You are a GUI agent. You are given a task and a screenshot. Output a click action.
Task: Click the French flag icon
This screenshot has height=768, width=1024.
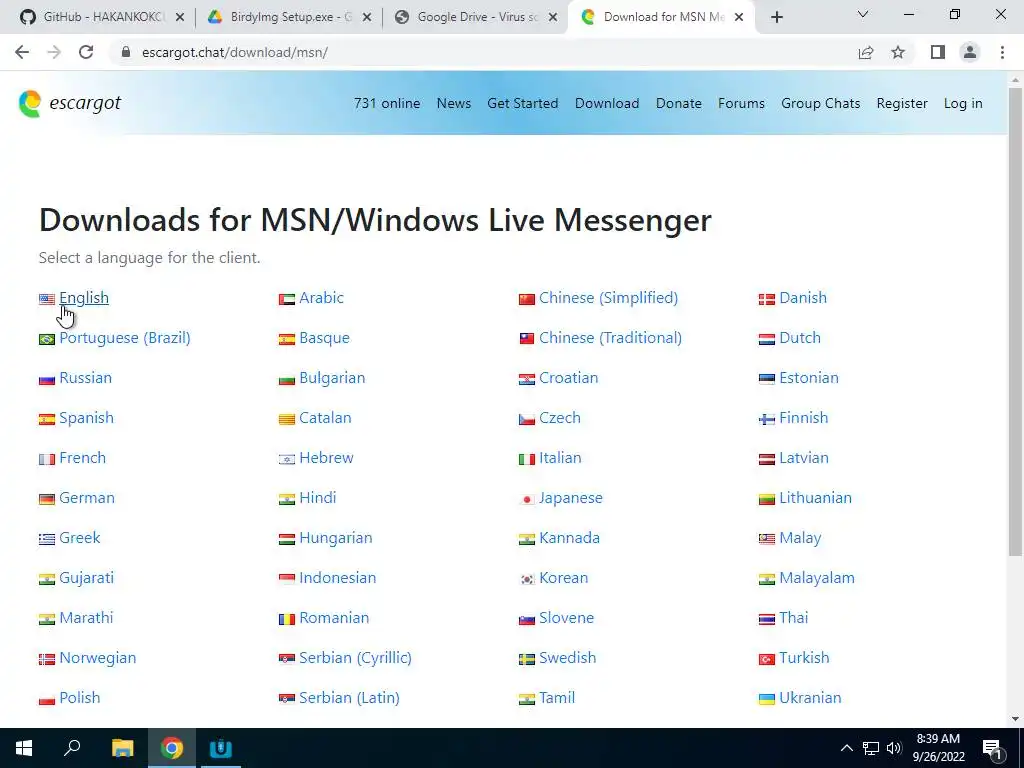click(47, 459)
